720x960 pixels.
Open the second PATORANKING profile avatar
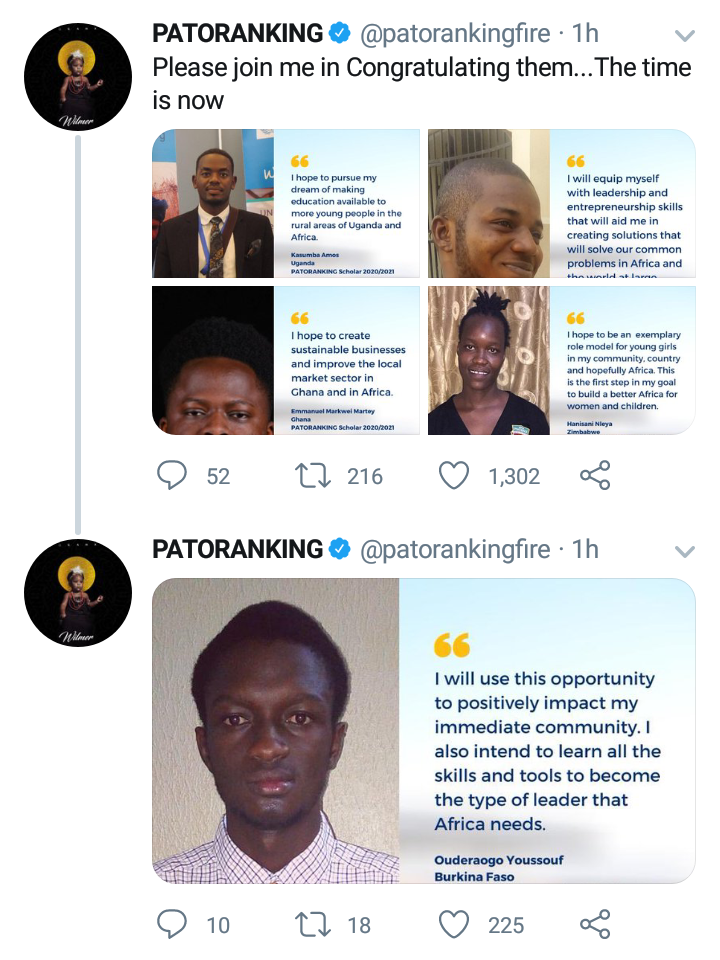tap(78, 593)
